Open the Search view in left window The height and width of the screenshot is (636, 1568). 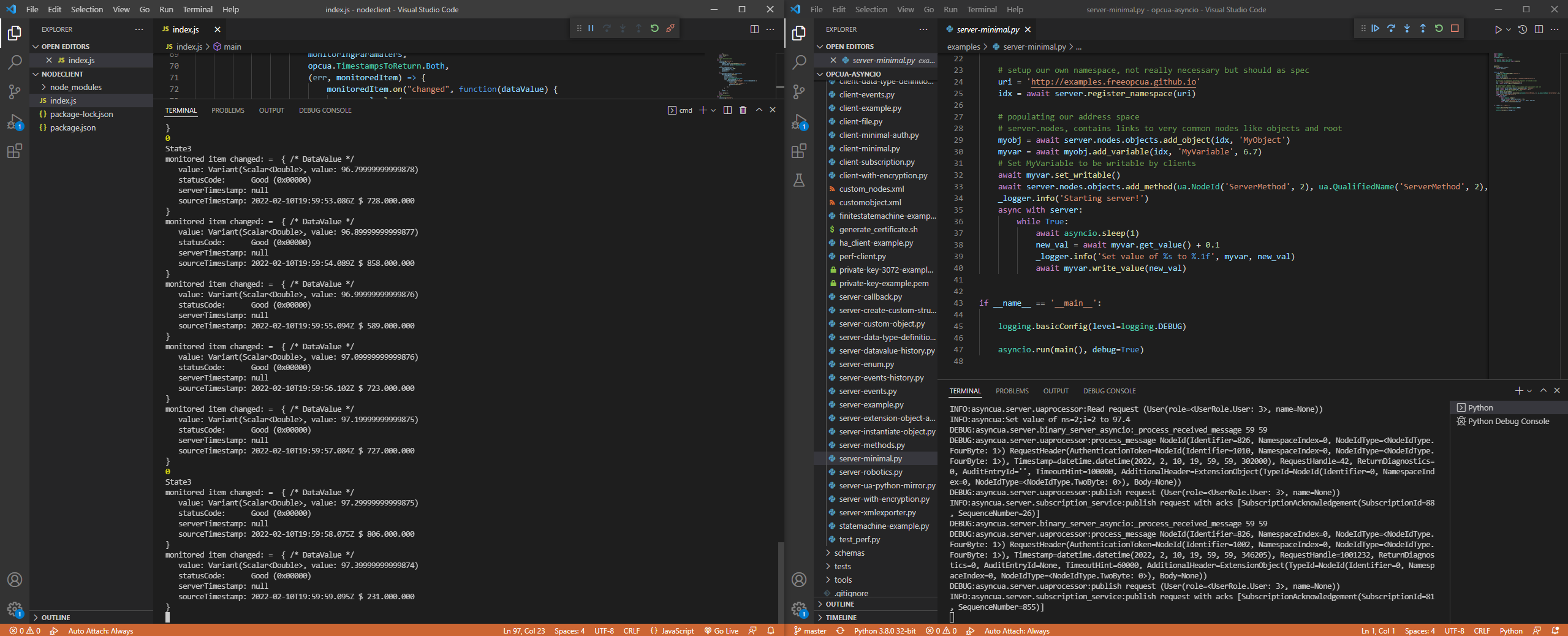(x=14, y=62)
